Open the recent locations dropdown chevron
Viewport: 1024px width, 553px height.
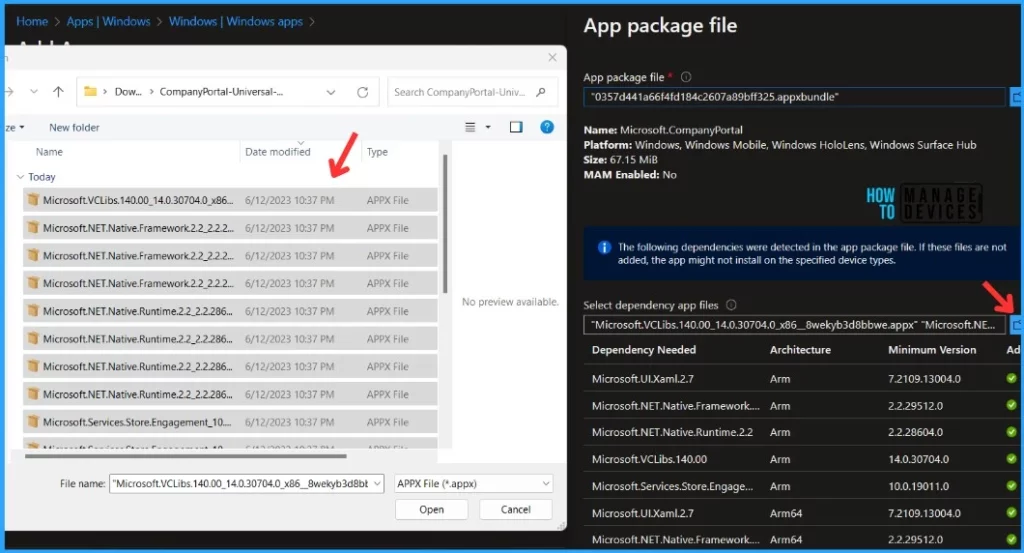(x=34, y=92)
